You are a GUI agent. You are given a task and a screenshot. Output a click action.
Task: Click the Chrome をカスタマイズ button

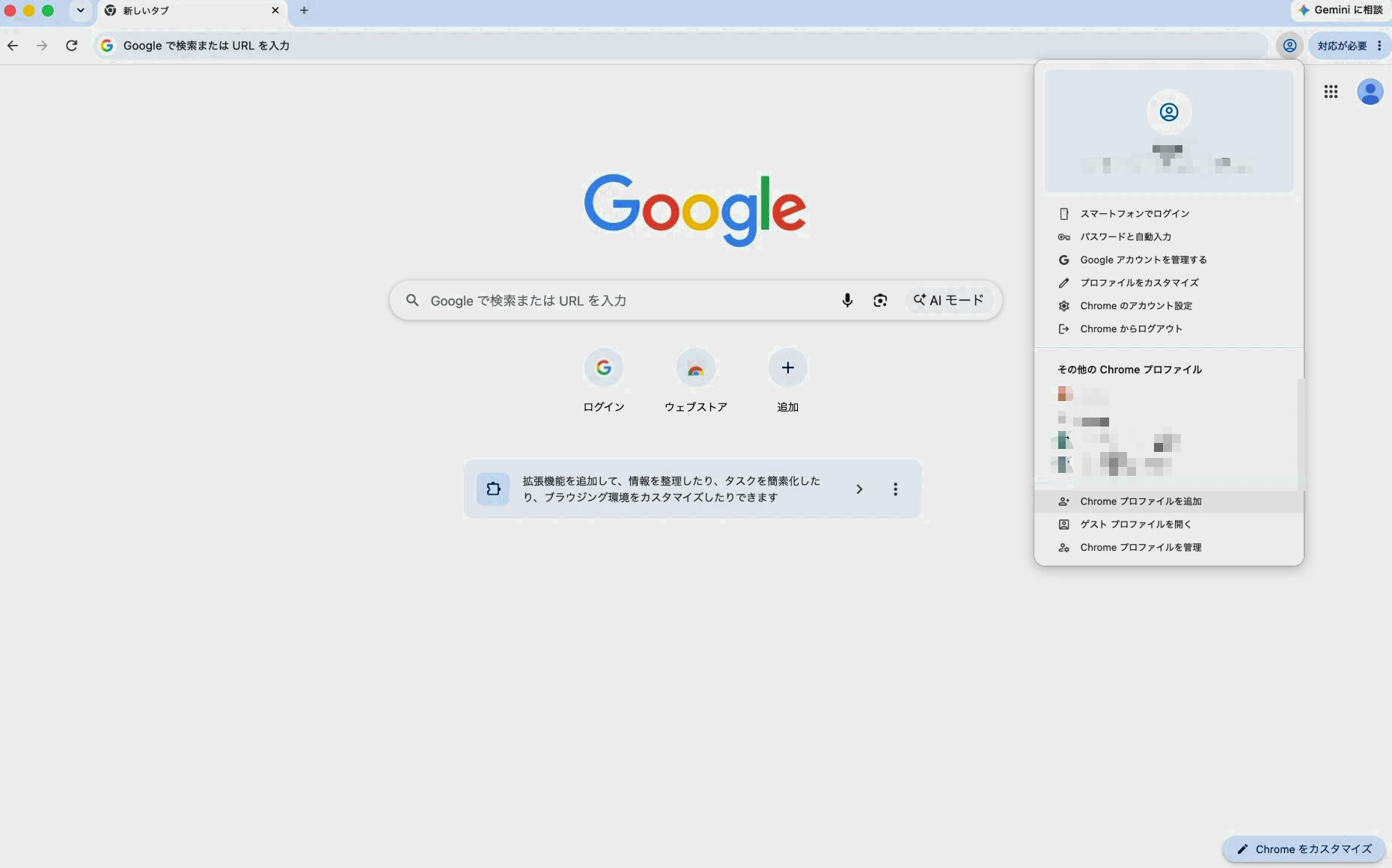pyautogui.click(x=1304, y=849)
